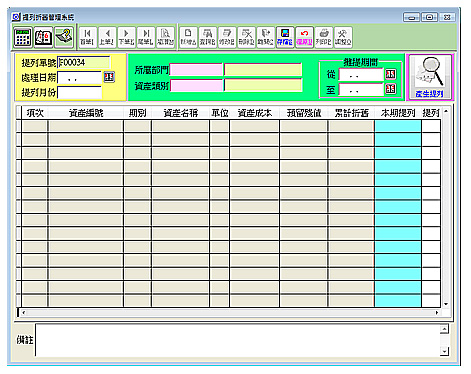Screen dimensions: 471x374
Task: Click the modify record toolbar icon
Action: [227, 37]
